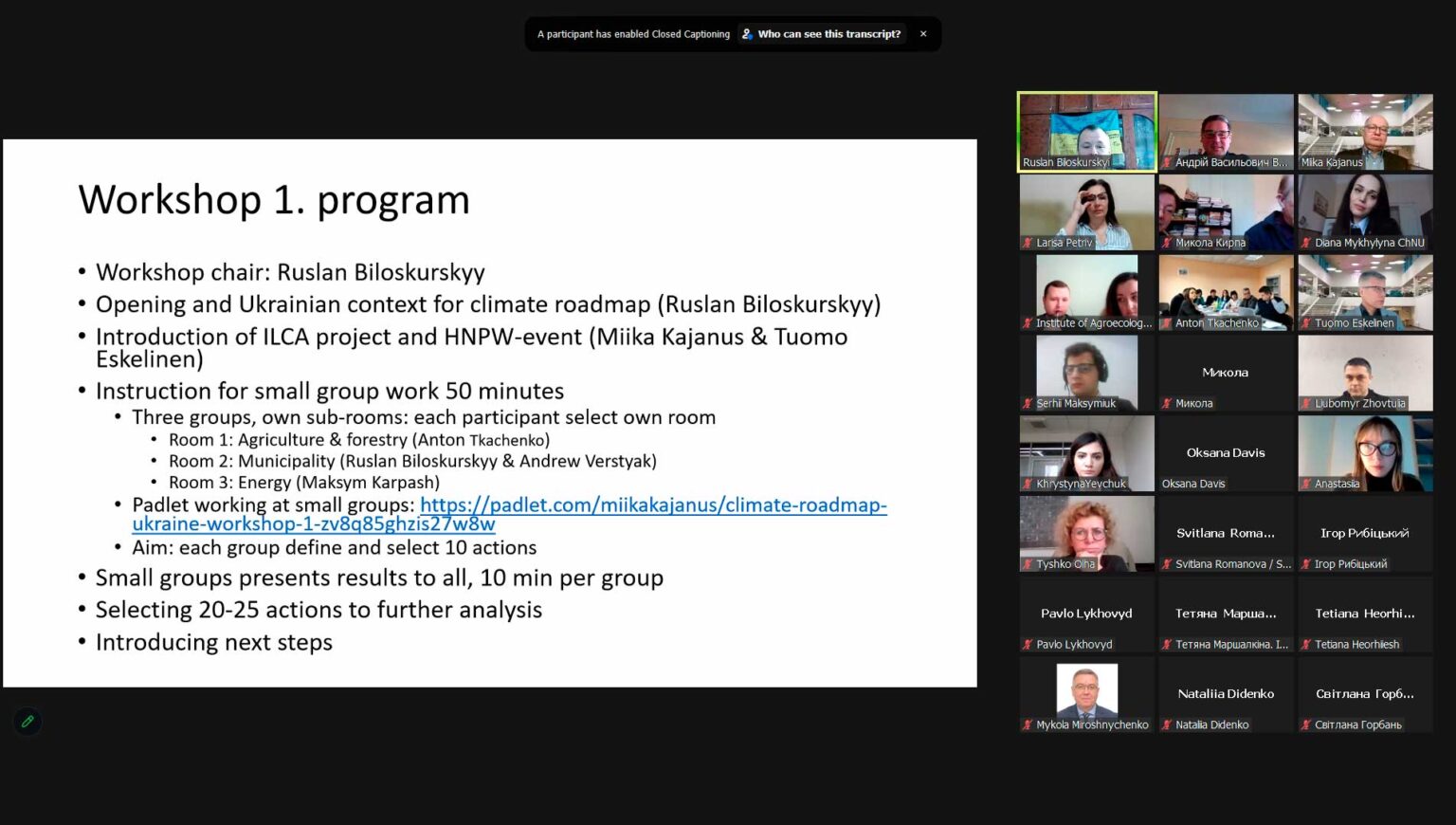Select Андрій Васильович video thumbnail
Screen dimensions: 1456x825
1226,132
